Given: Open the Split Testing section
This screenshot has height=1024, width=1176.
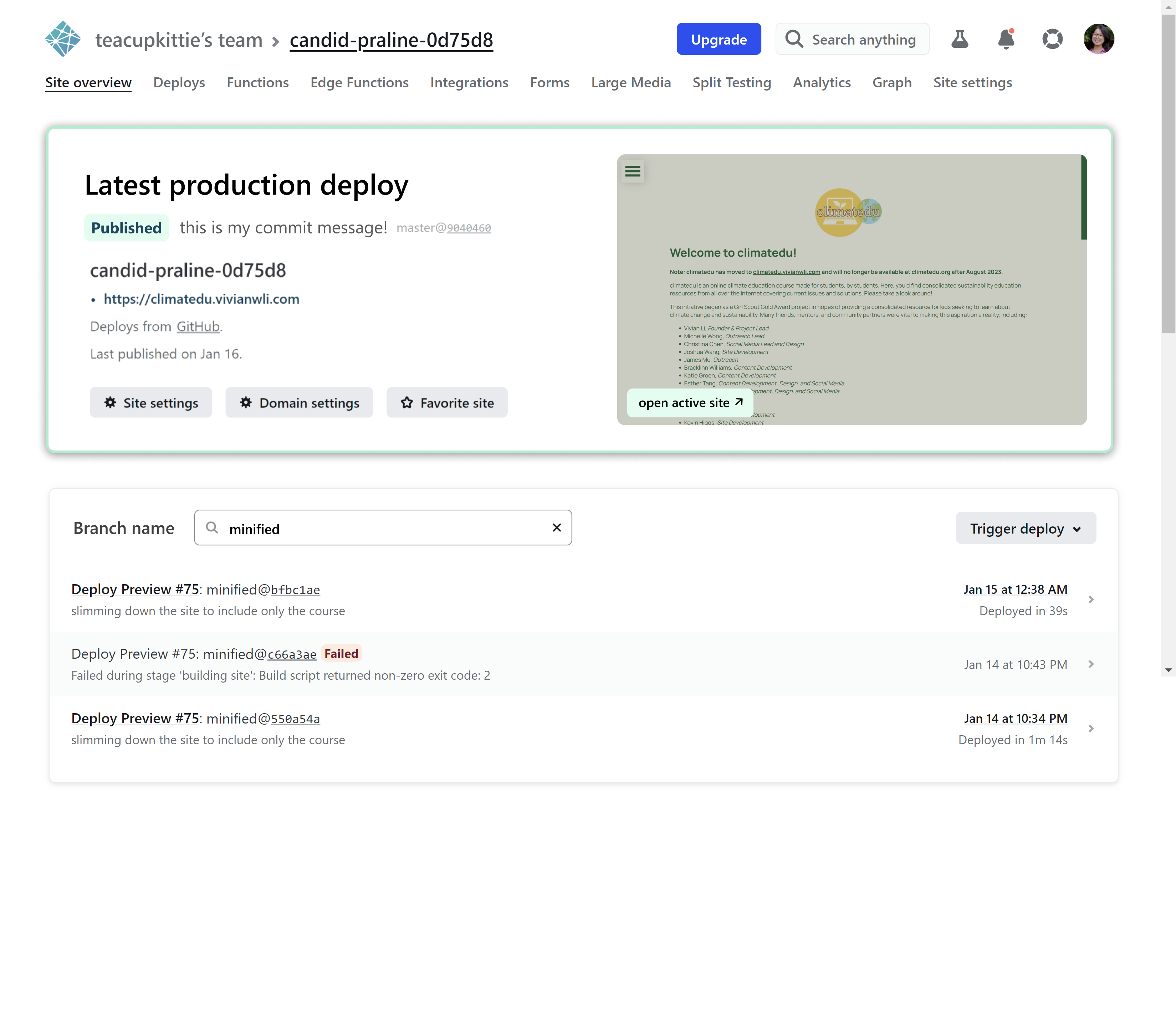Looking at the screenshot, I should point(731,82).
